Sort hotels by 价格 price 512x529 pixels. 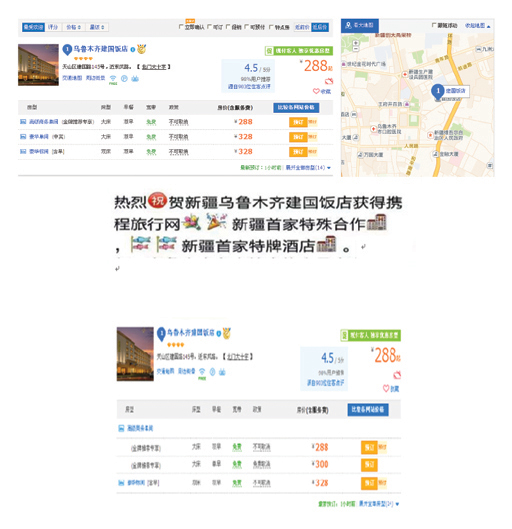click(x=74, y=27)
